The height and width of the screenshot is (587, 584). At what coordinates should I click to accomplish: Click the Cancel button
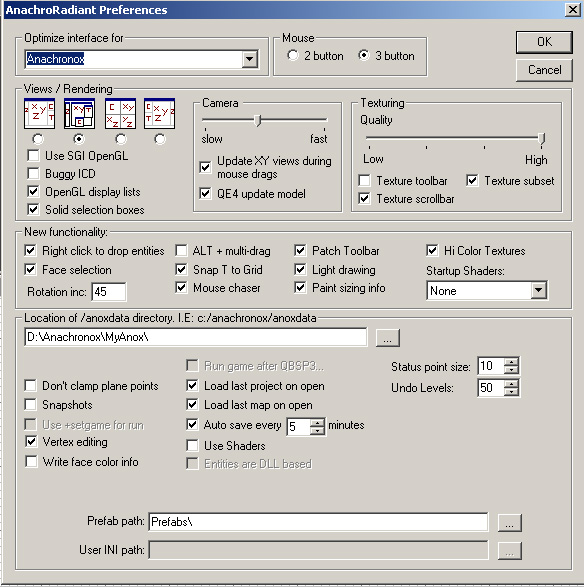pyautogui.click(x=544, y=70)
